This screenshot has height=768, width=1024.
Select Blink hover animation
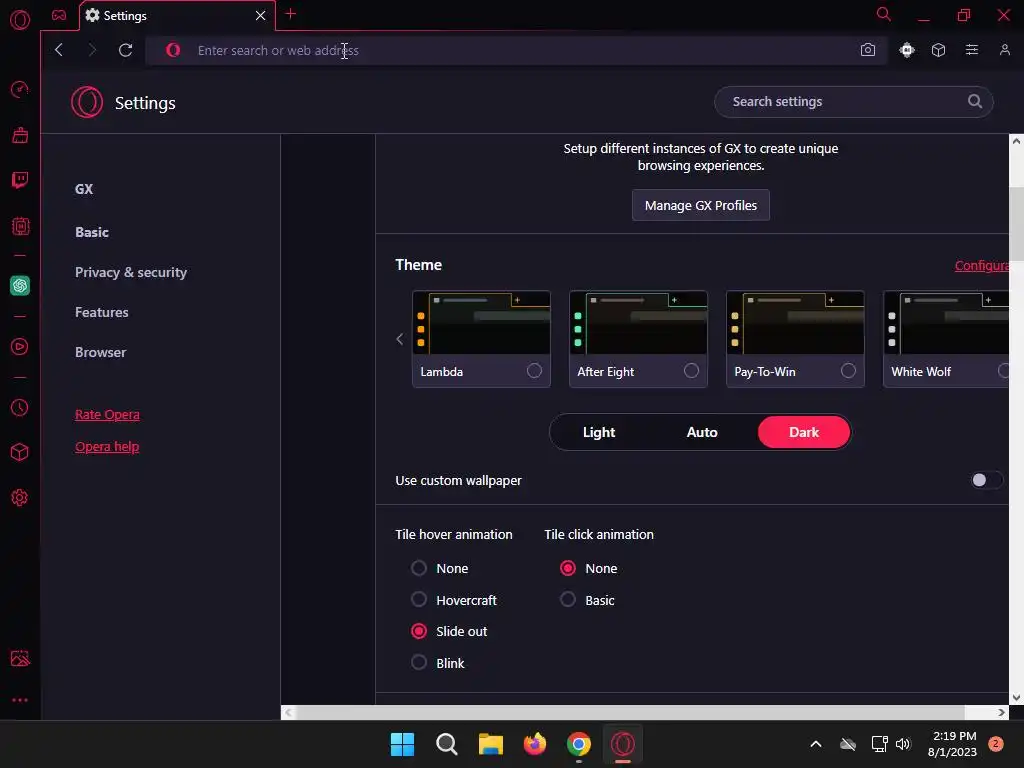pos(419,662)
